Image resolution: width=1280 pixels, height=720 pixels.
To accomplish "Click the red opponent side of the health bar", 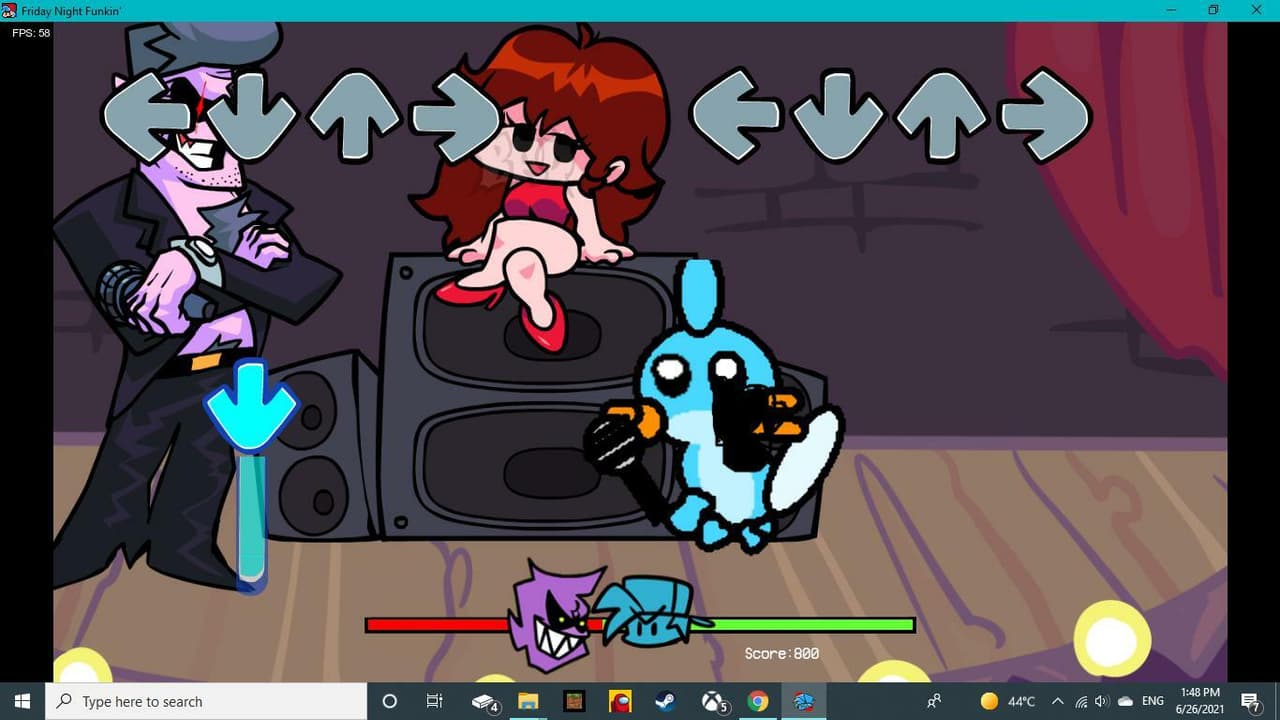I will click(x=437, y=625).
